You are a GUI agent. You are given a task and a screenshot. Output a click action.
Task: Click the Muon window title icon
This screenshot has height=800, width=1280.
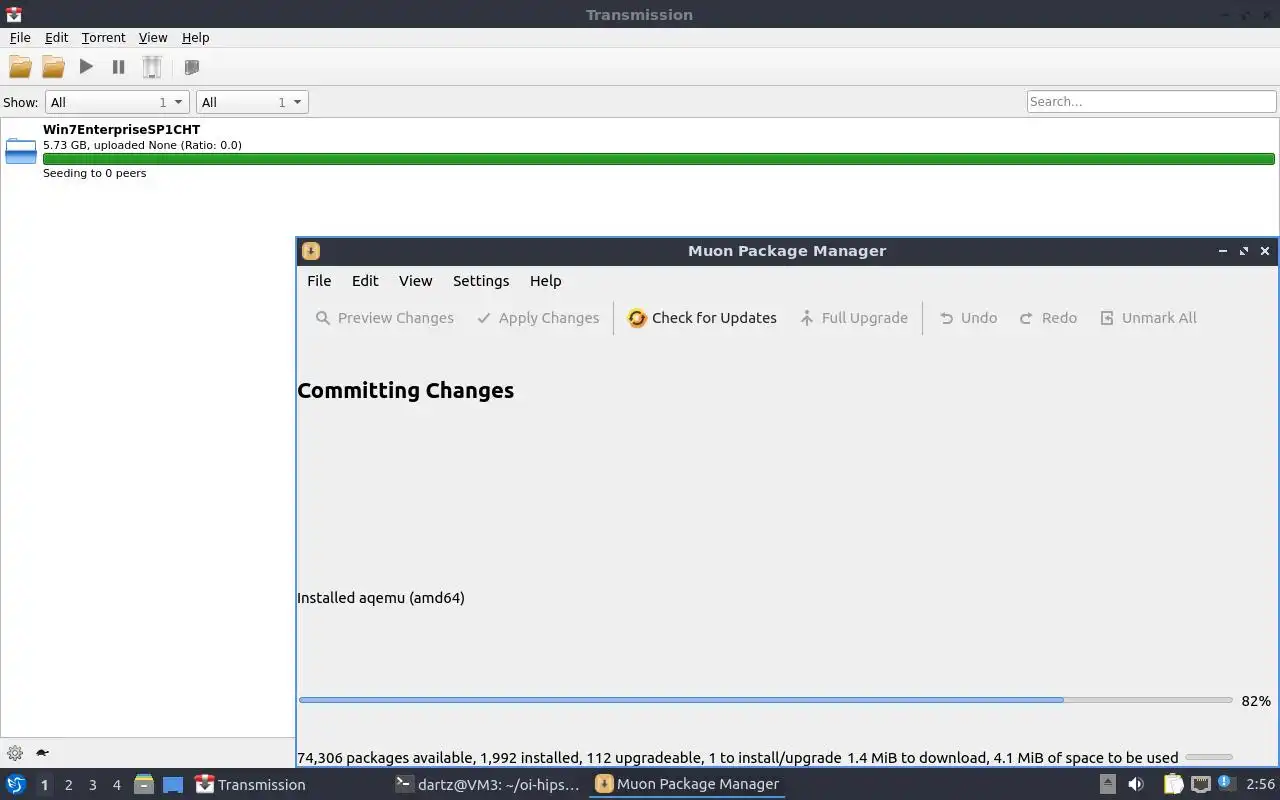[x=311, y=251]
